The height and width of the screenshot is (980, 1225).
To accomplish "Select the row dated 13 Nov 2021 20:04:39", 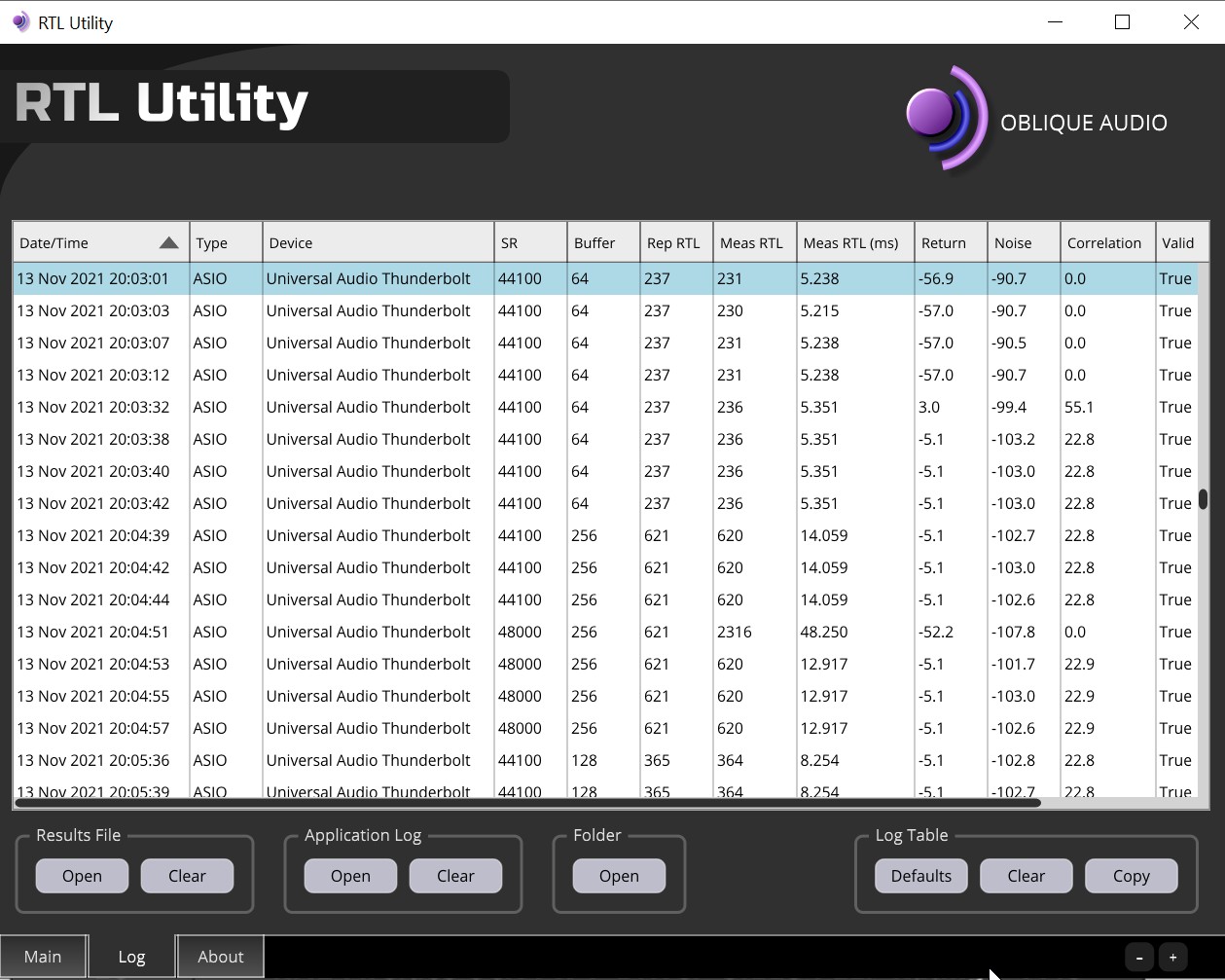I will [605, 535].
